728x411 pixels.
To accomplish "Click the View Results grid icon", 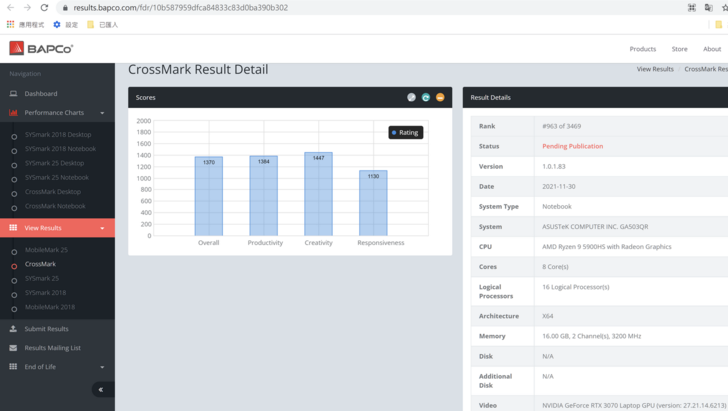I will (13, 228).
